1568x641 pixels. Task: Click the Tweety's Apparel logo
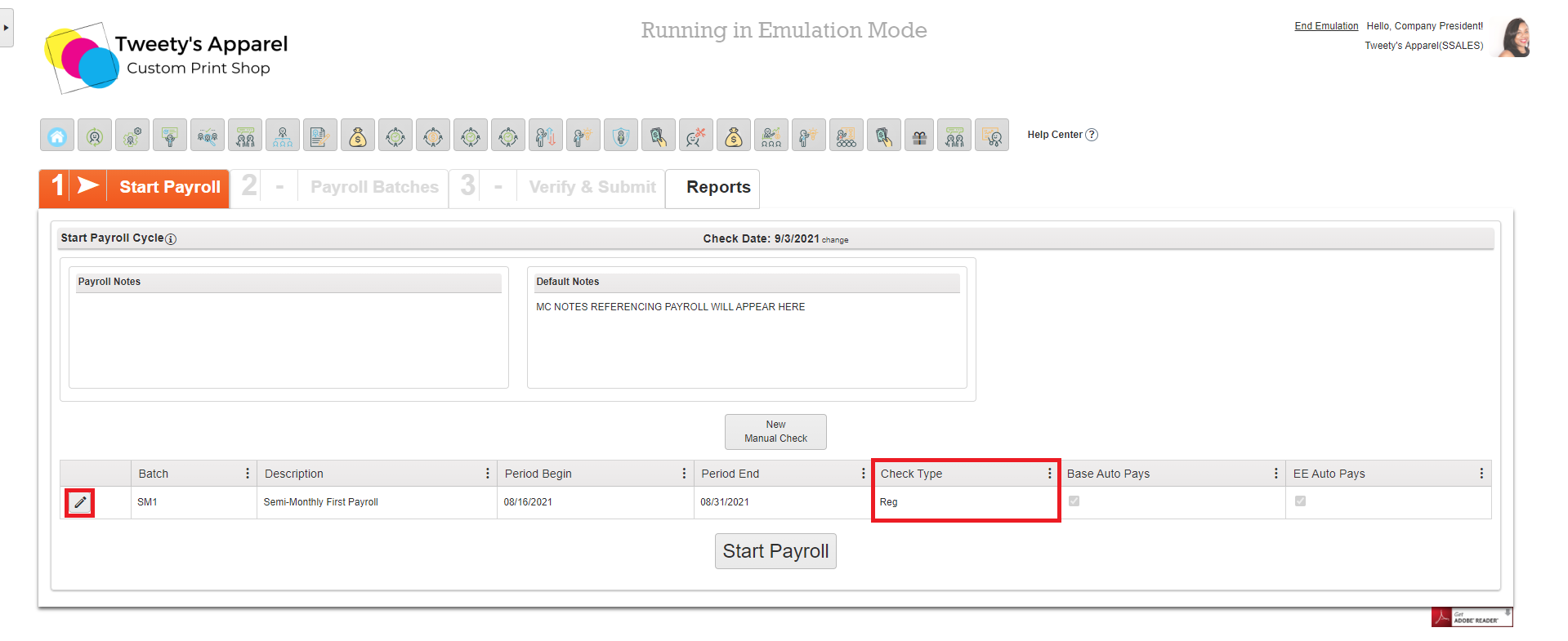[167, 57]
